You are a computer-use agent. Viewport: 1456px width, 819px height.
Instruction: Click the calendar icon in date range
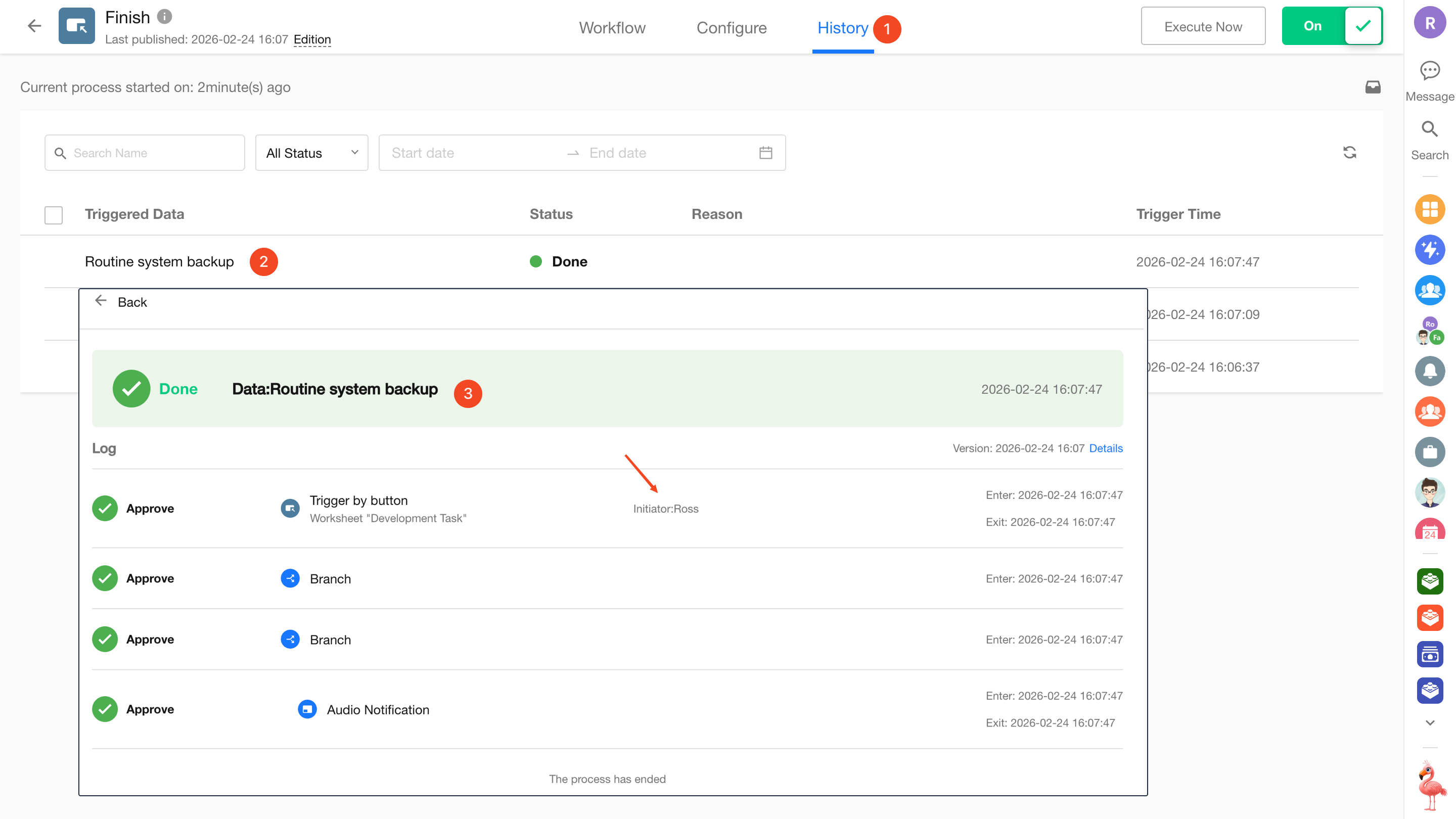pos(765,153)
